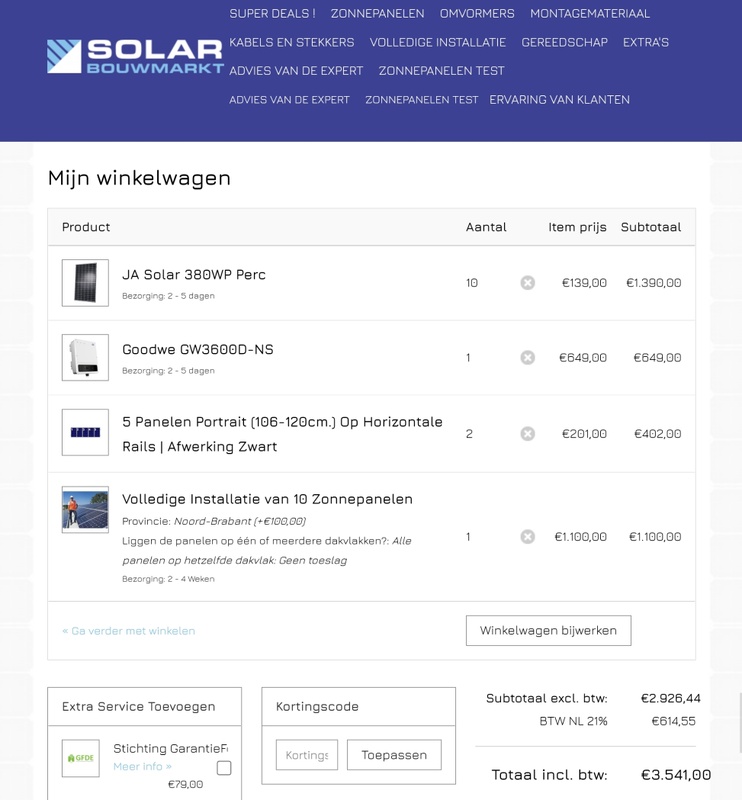The image size is (742, 800).
Task: Click the Winkelwagen bijwerken button
Action: [x=548, y=630]
